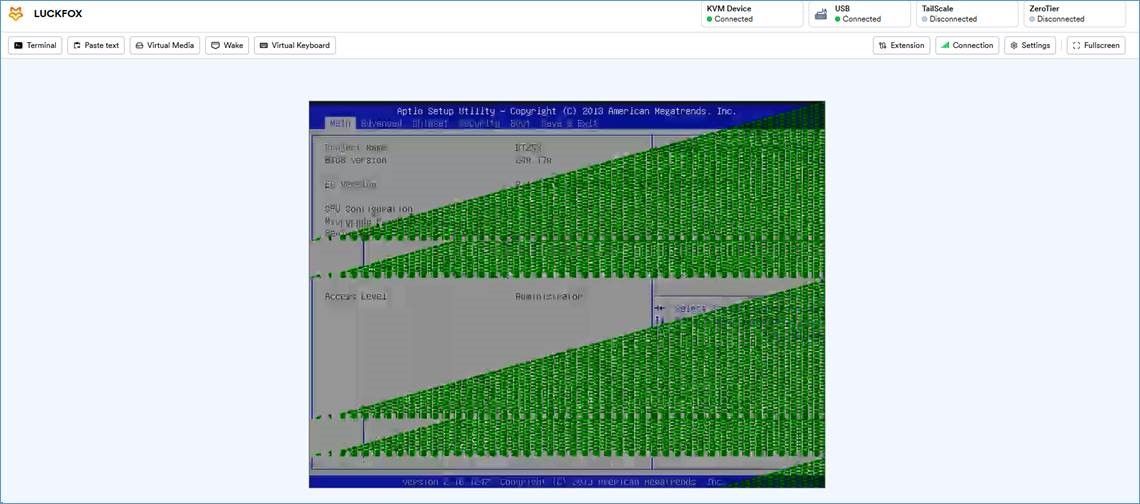Send a Wake signal

point(227,45)
